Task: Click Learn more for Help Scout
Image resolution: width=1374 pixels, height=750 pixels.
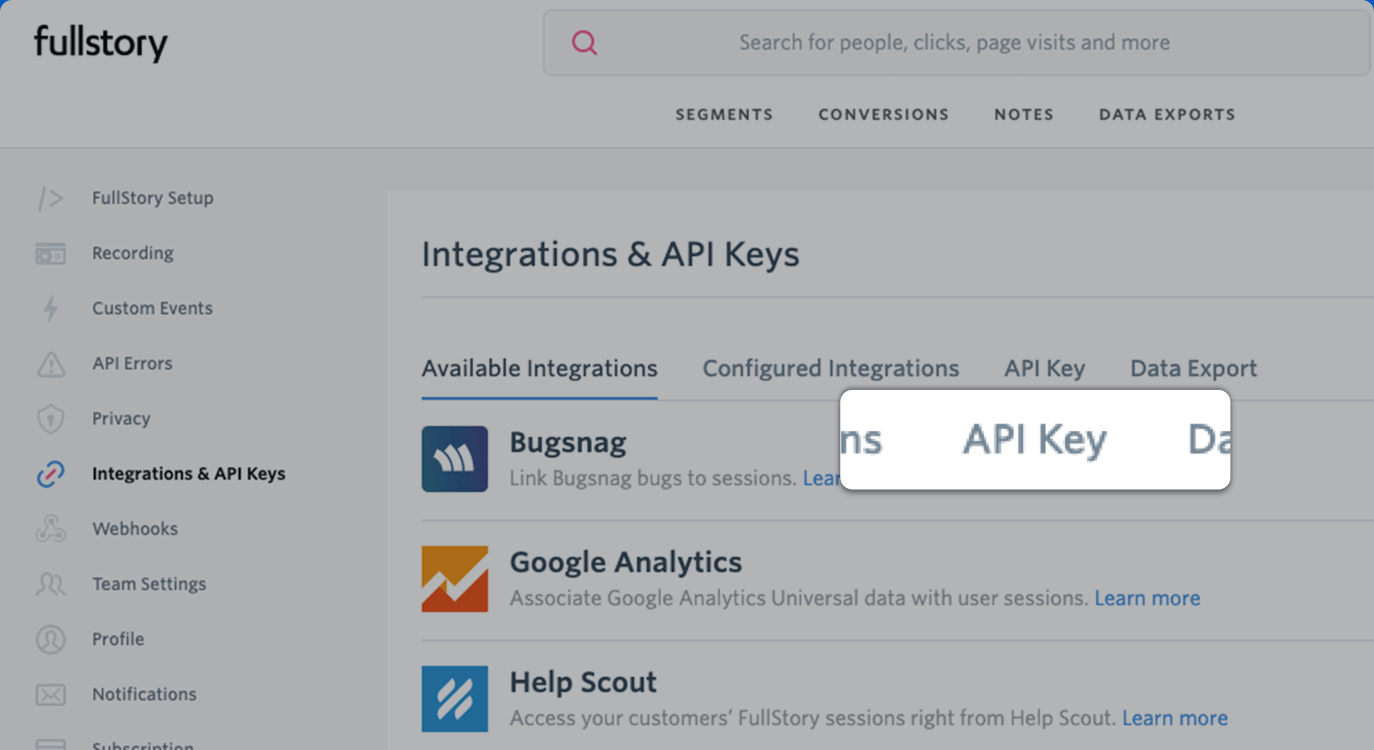Action: (x=1175, y=719)
